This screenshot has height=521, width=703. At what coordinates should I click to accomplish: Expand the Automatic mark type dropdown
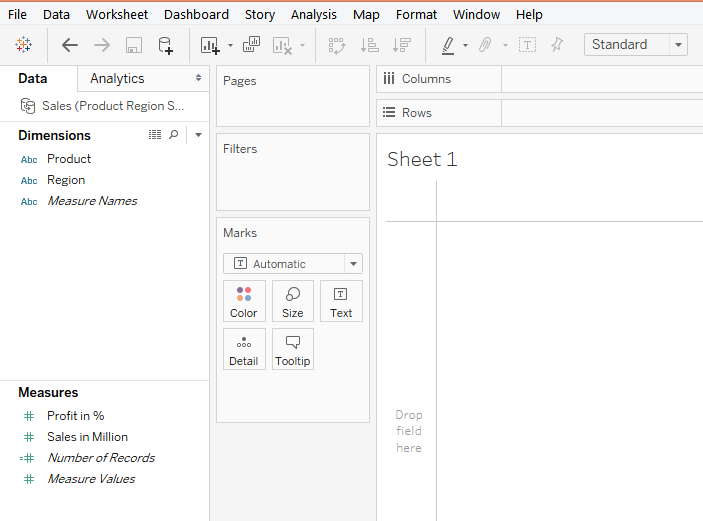point(352,264)
